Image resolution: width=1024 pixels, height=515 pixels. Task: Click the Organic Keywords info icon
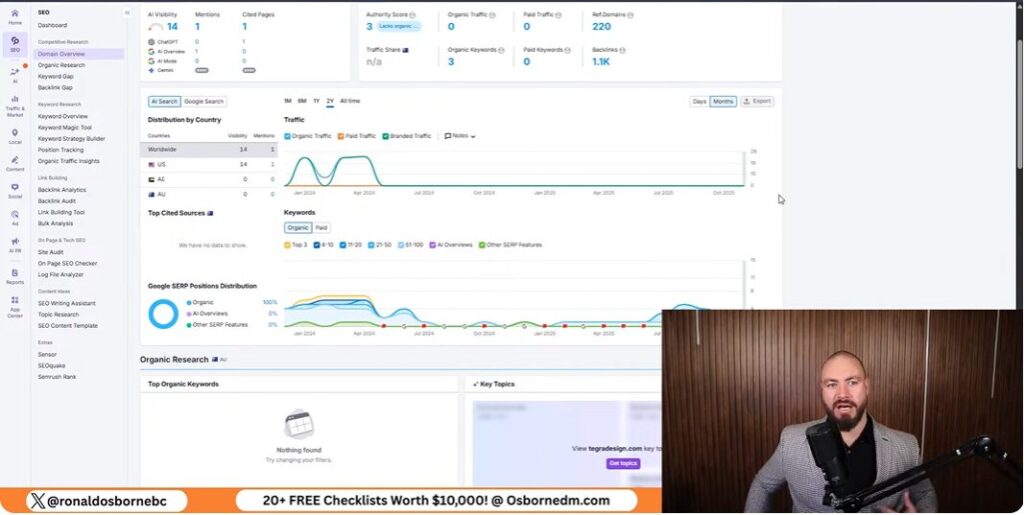(502, 50)
